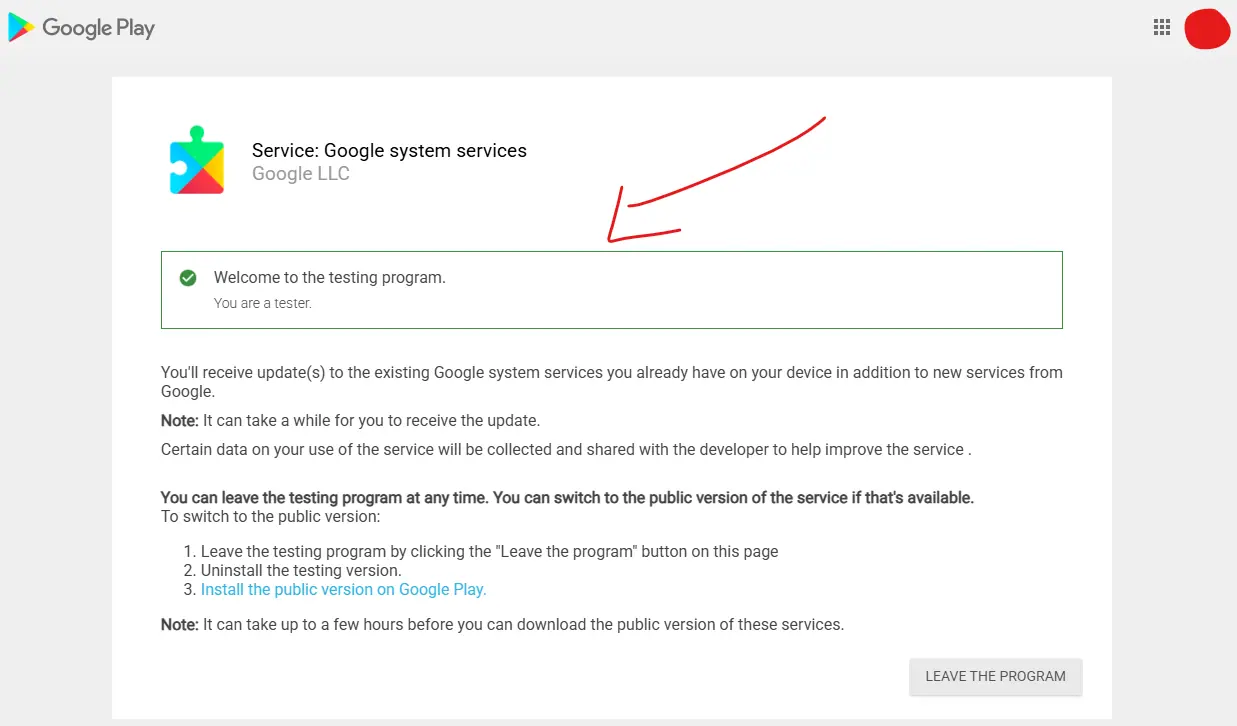The image size is (1237, 726).
Task: Open Install the public version on Google Play link
Action: pos(343,590)
